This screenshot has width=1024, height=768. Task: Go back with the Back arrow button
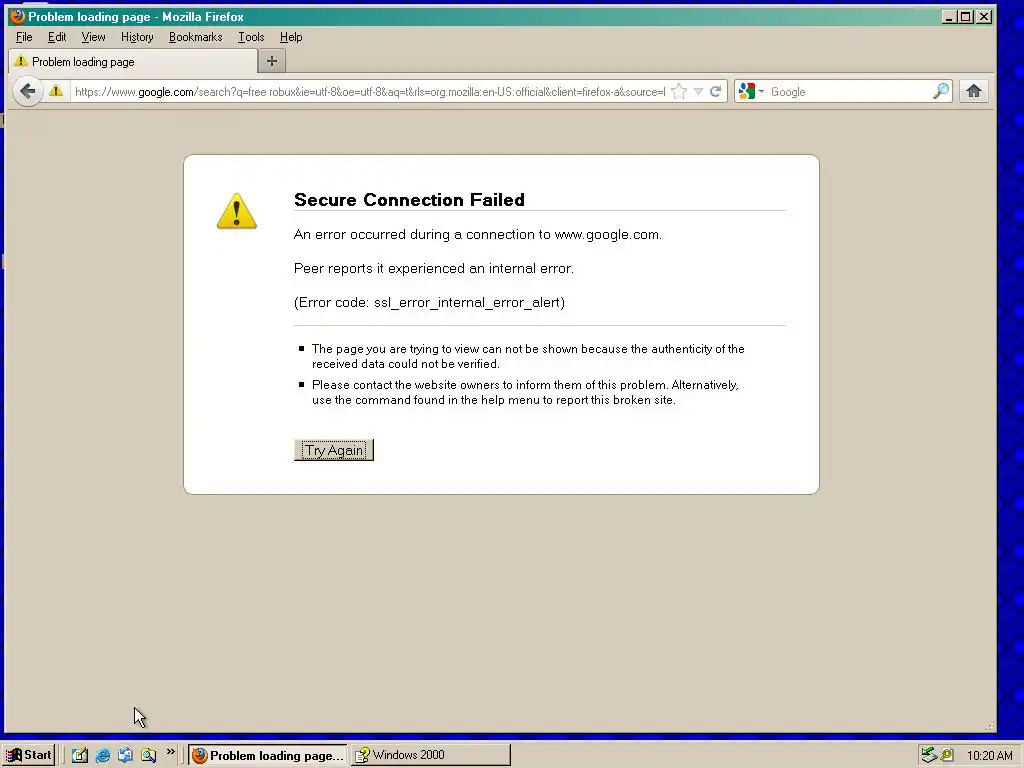27,91
